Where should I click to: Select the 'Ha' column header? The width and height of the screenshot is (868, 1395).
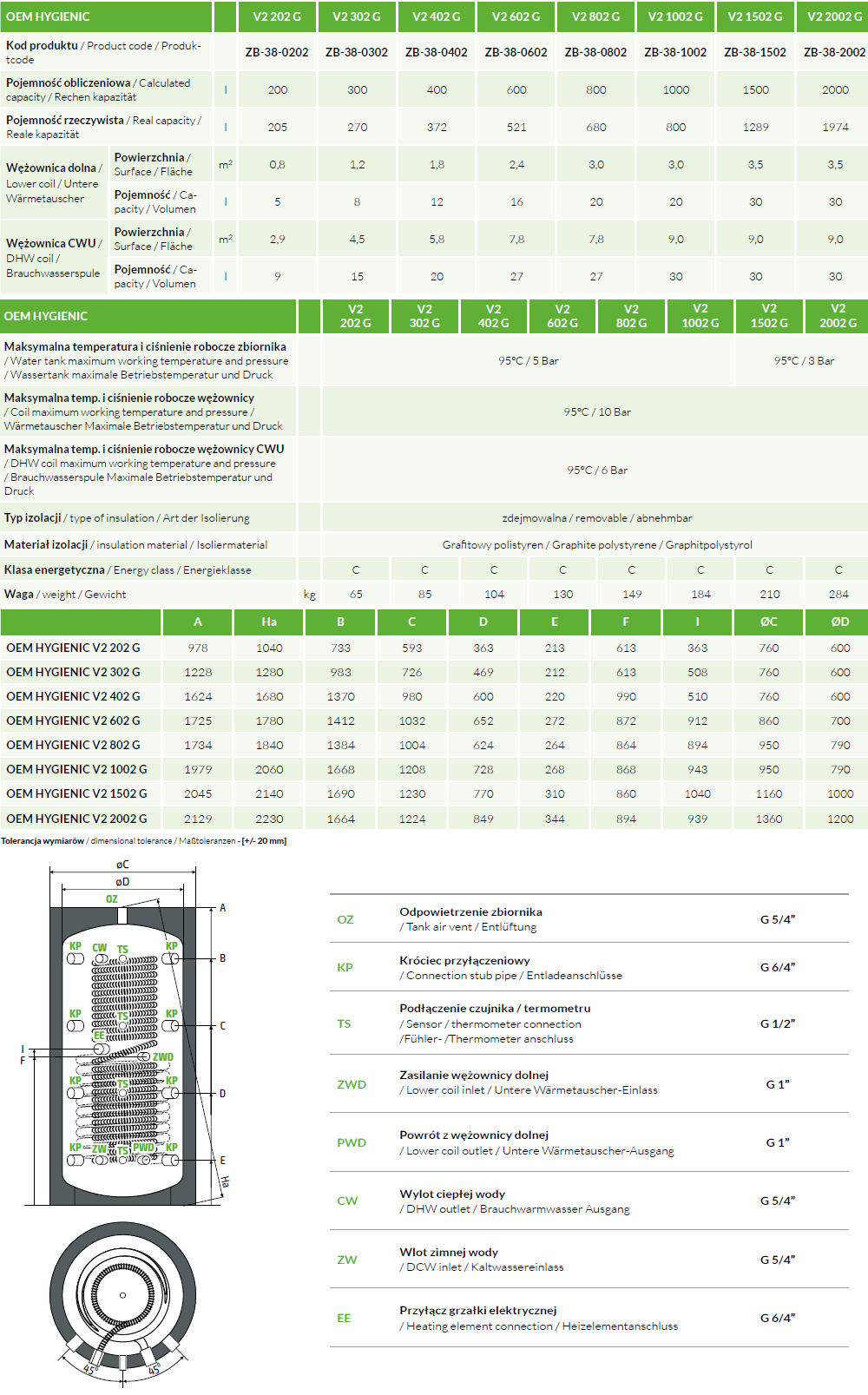[x=269, y=622]
